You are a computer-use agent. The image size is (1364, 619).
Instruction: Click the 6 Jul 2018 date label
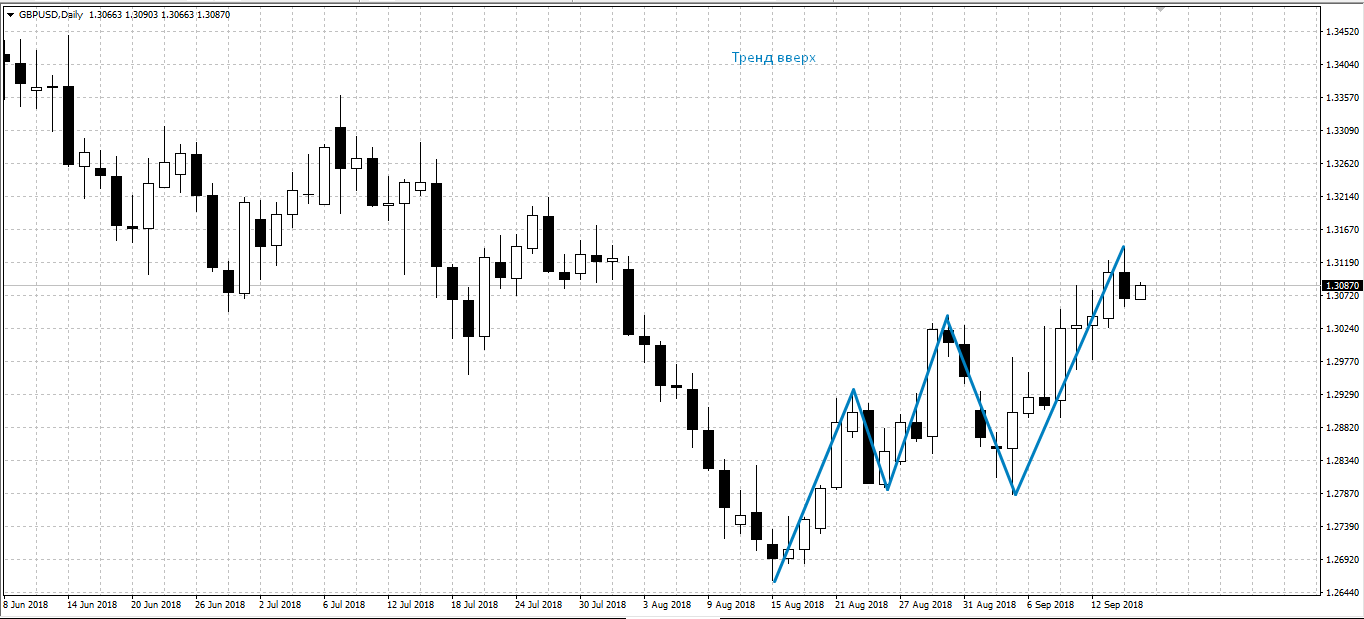pyautogui.click(x=344, y=605)
